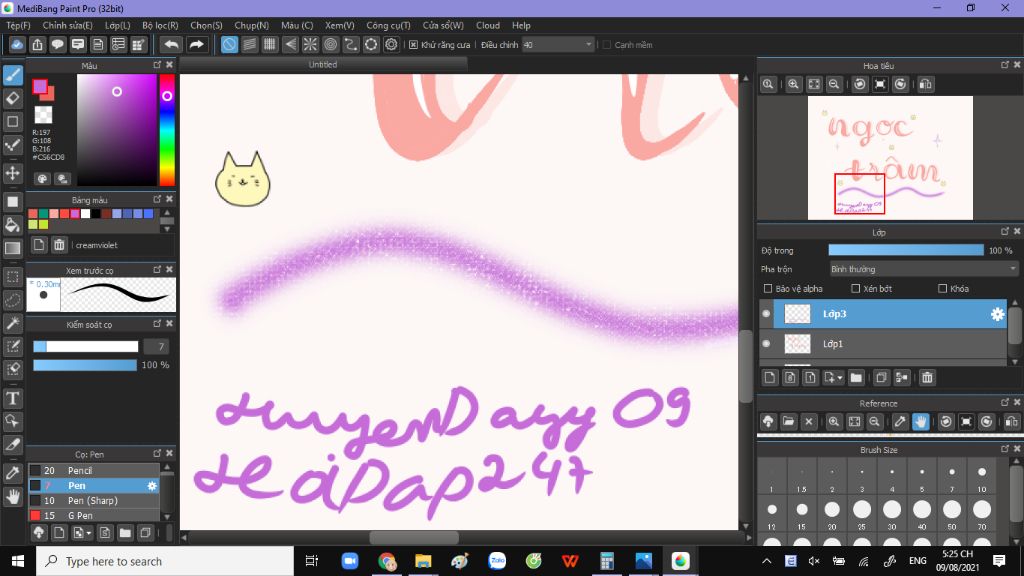The height and width of the screenshot is (576, 1024).
Task: Toggle visibility of layer Lớp3
Action: pyautogui.click(x=766, y=313)
